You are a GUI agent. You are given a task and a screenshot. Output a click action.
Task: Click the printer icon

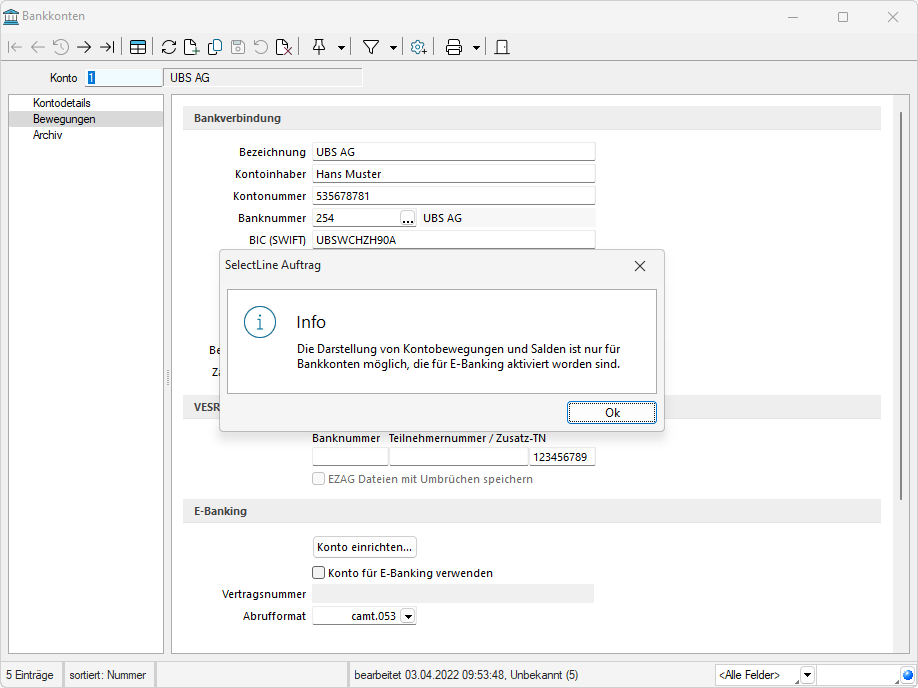pos(454,47)
